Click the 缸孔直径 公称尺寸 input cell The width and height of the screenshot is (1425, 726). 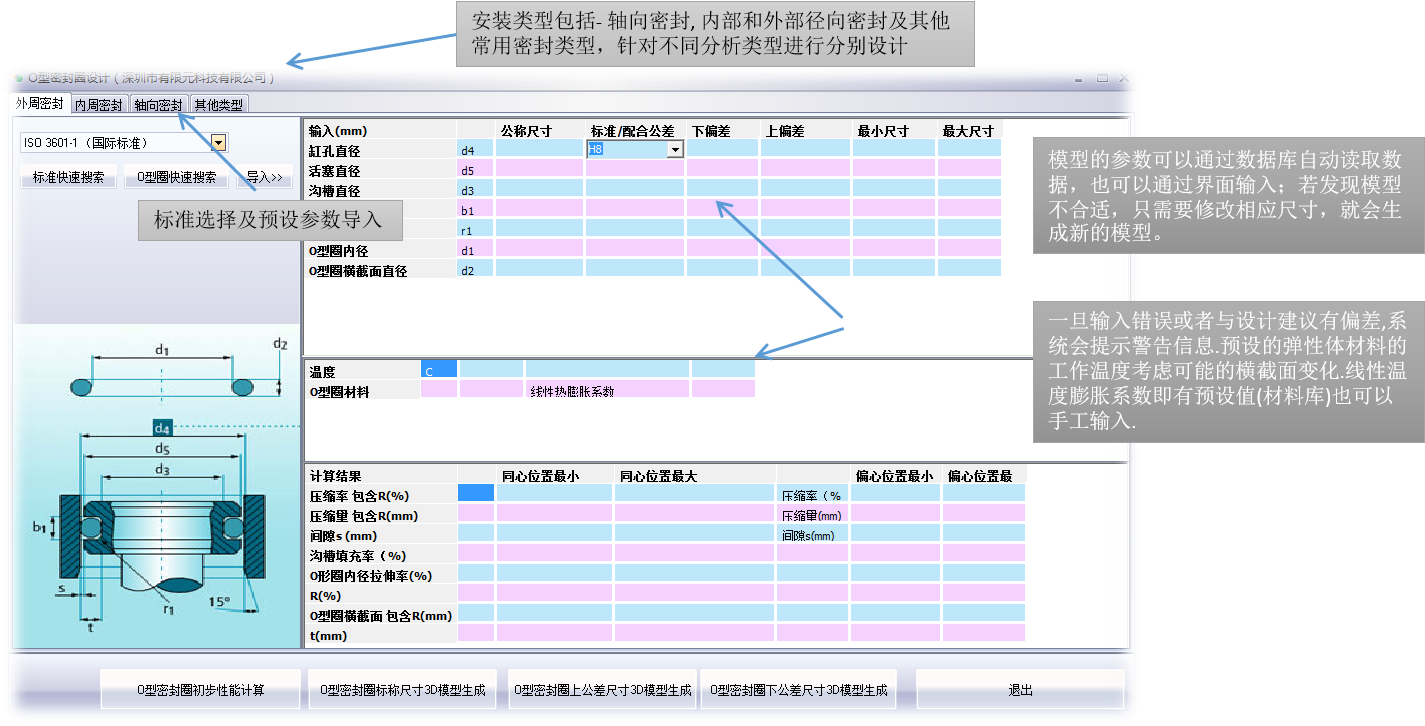540,150
